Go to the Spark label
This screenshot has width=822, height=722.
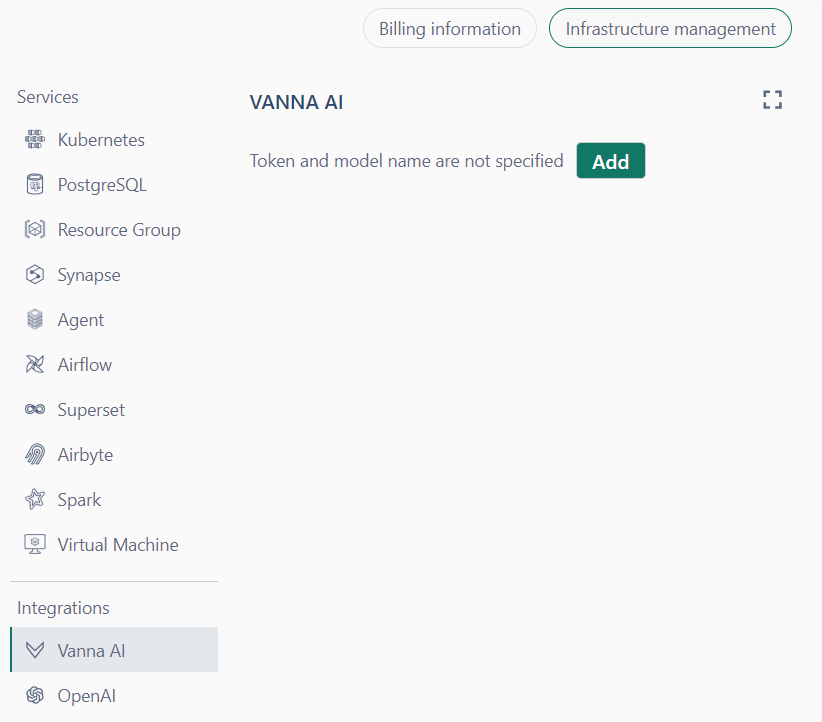tap(79, 500)
